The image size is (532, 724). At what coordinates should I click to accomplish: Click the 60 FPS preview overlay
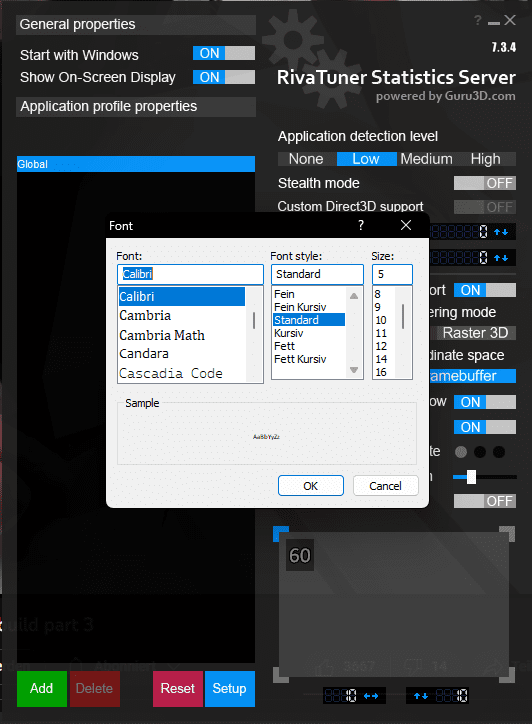click(300, 555)
